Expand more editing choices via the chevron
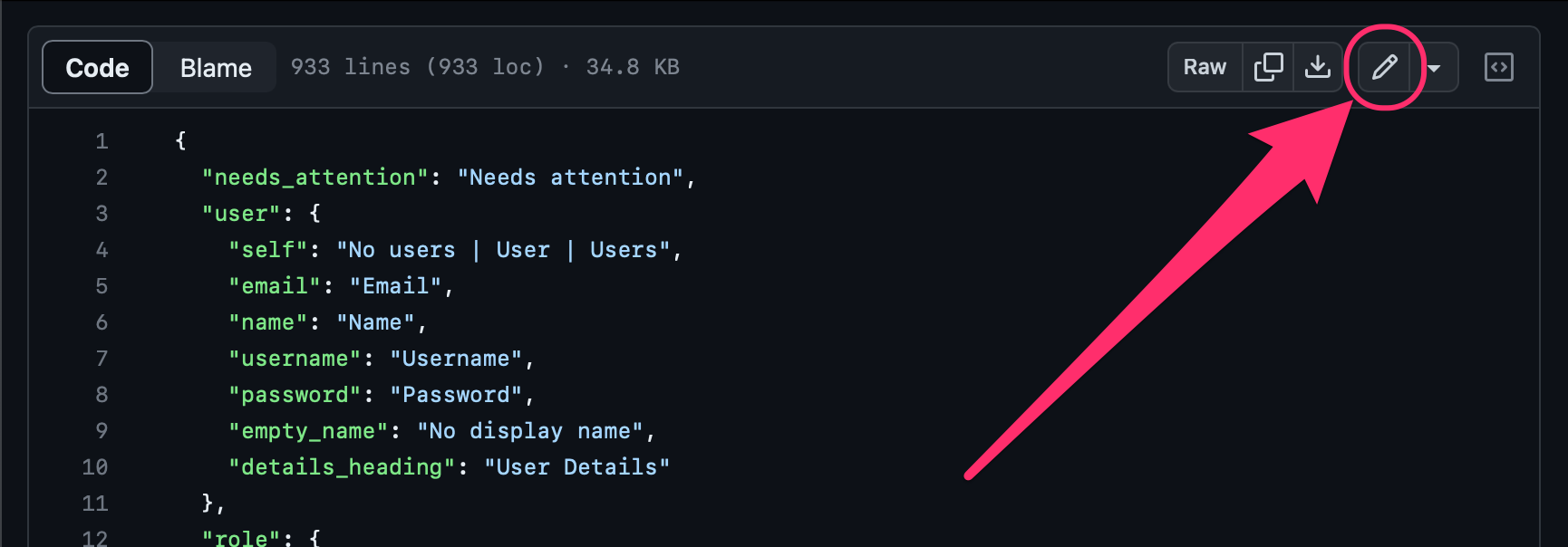 click(1435, 66)
